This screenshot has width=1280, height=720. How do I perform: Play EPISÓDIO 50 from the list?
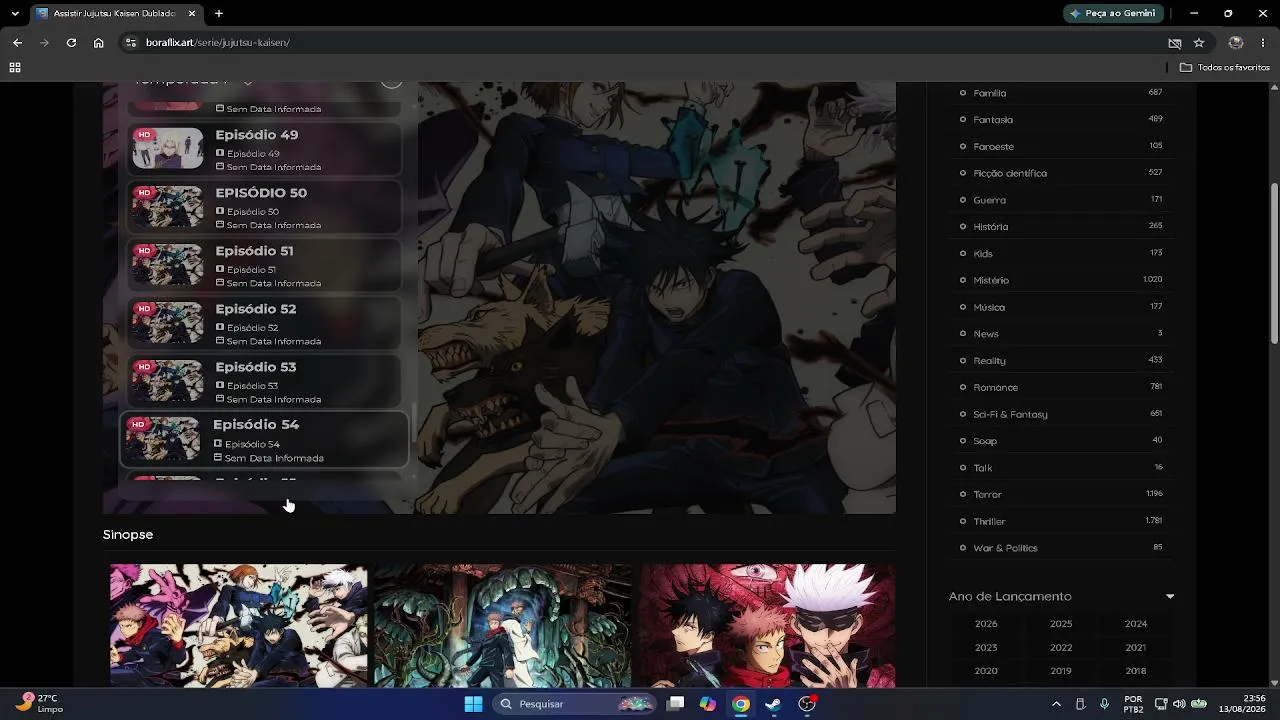(264, 207)
